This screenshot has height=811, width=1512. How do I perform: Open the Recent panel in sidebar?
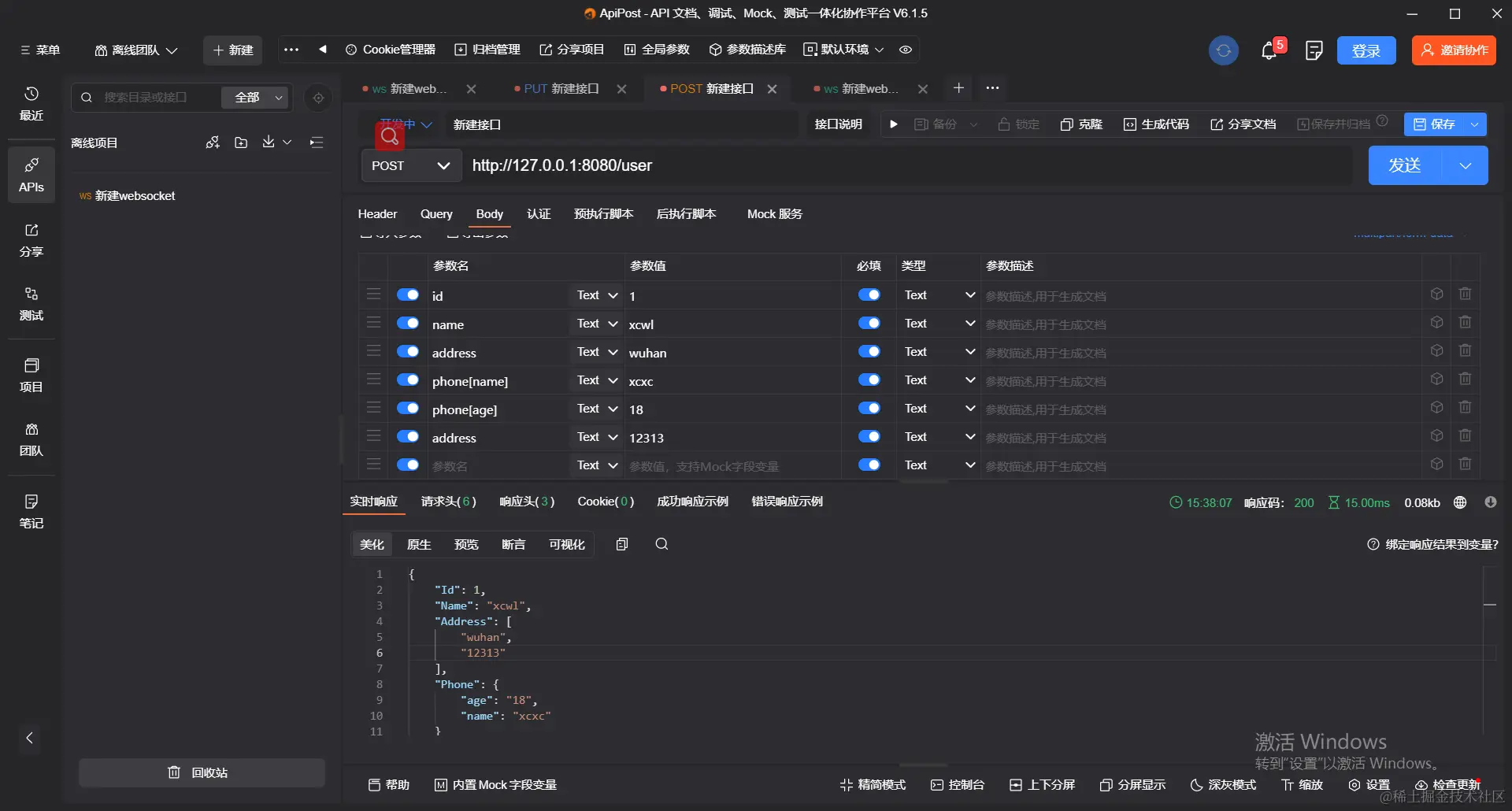(x=31, y=104)
